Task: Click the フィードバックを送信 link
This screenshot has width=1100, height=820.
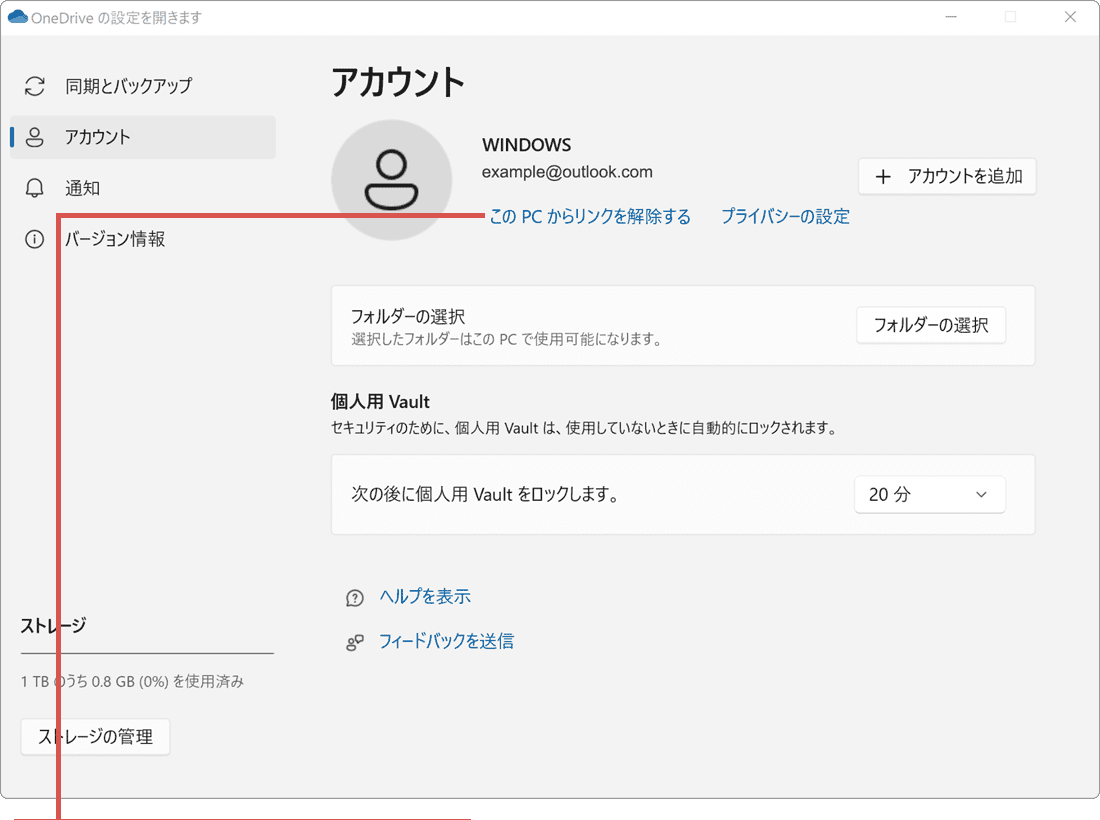Action: tap(446, 641)
